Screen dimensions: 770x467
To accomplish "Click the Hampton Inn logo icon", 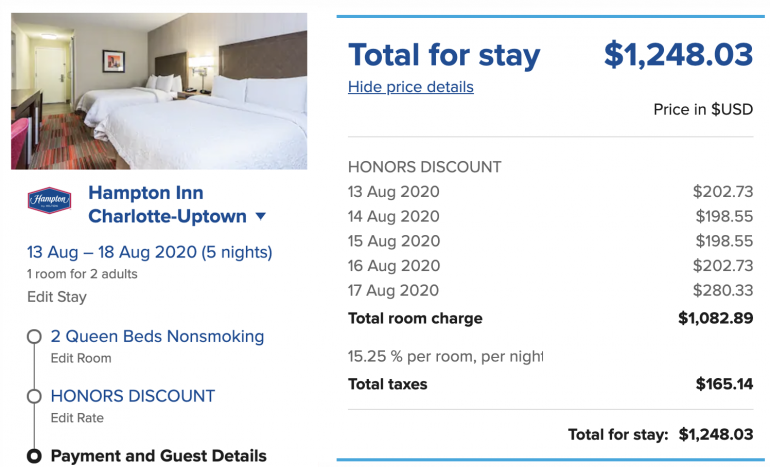I will (49, 200).
